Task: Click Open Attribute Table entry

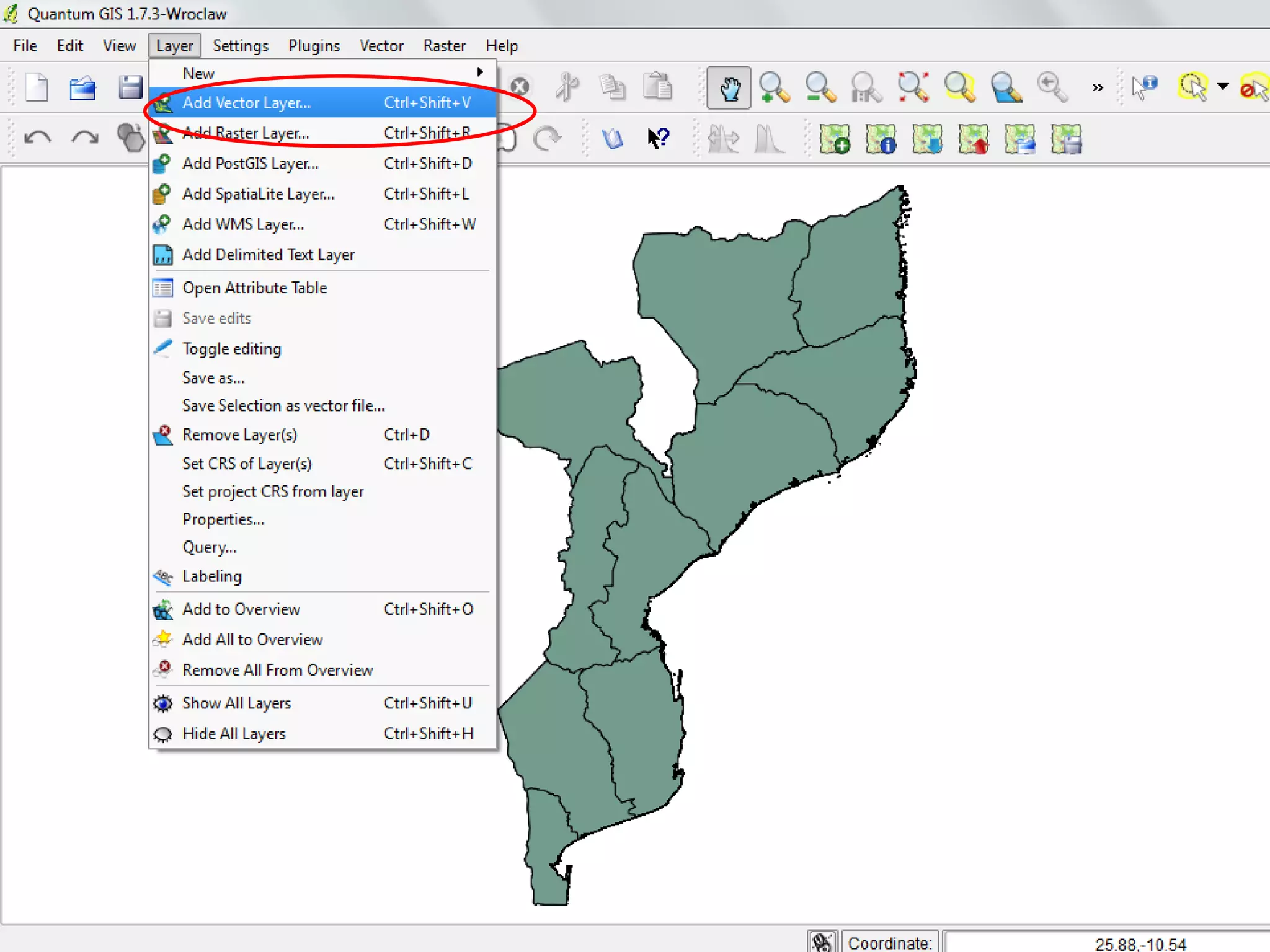Action: point(254,288)
